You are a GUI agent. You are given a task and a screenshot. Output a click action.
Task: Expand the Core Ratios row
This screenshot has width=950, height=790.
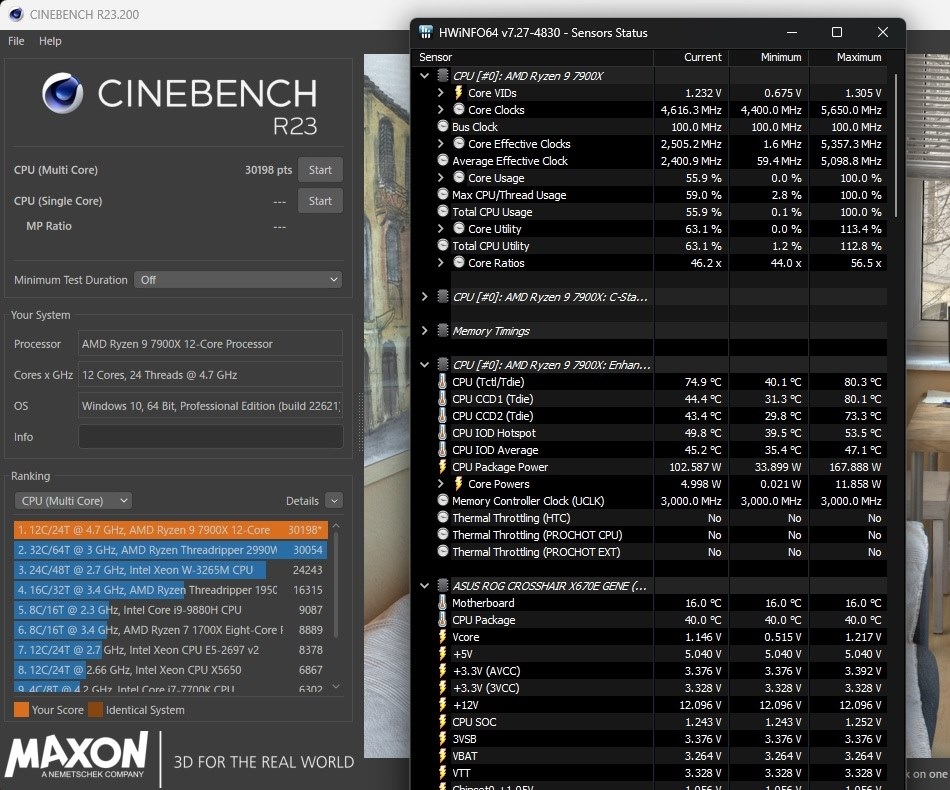click(440, 262)
